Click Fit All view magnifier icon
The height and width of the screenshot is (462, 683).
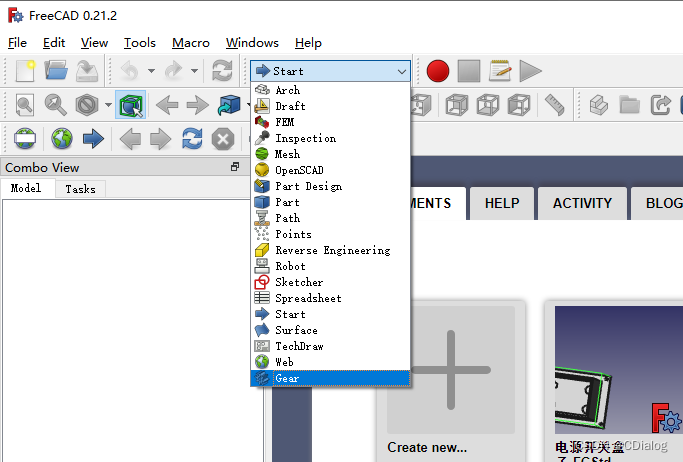pos(25,105)
